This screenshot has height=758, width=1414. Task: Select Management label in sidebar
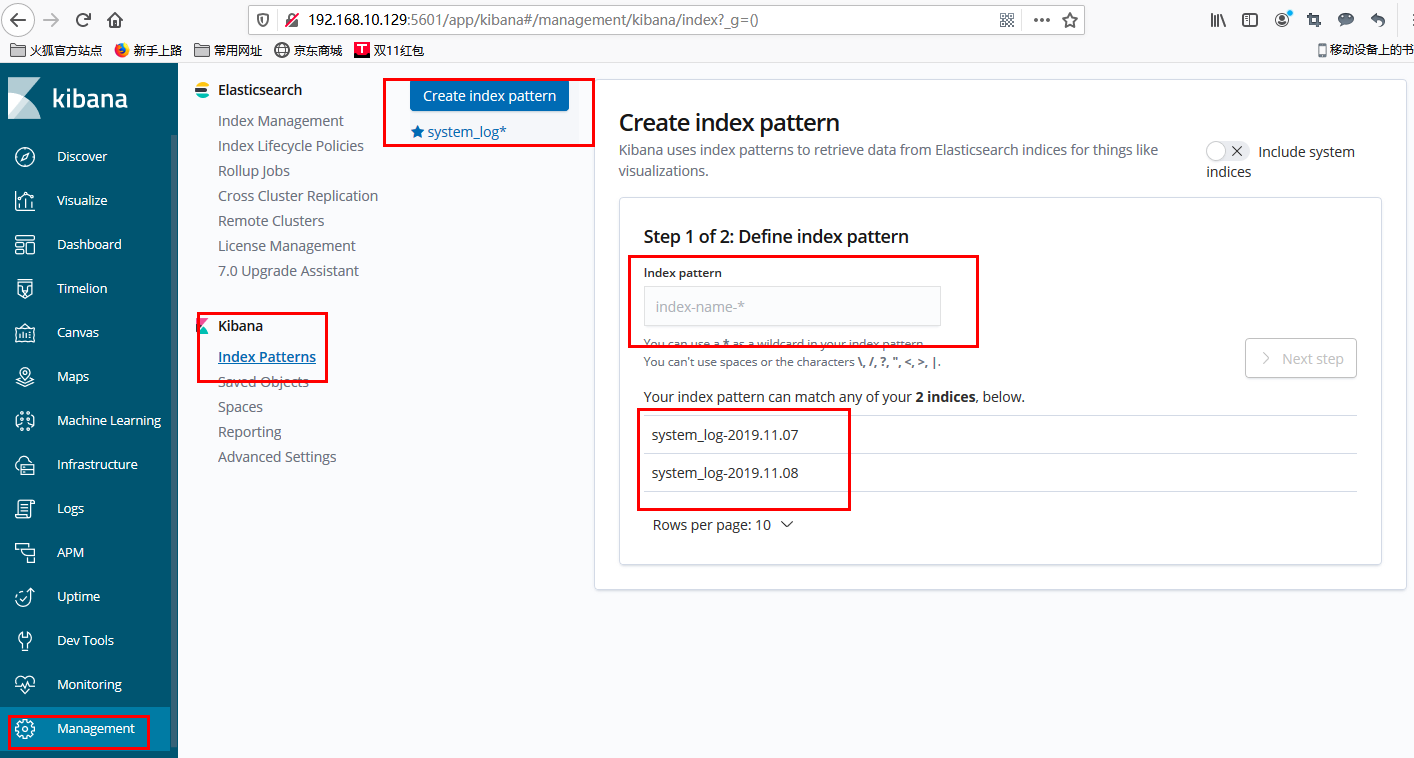click(x=96, y=729)
